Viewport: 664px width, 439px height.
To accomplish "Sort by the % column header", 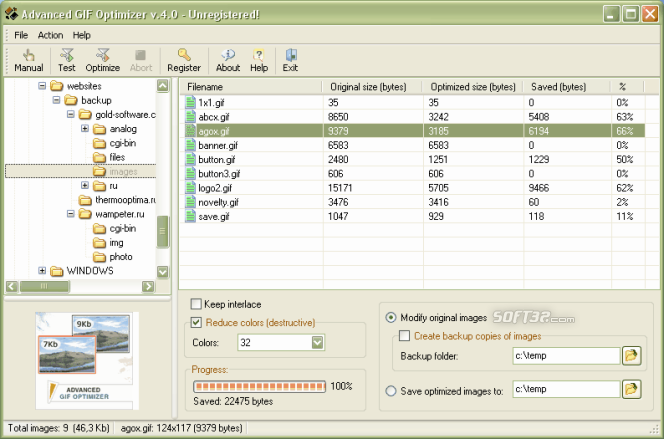I will click(628, 87).
